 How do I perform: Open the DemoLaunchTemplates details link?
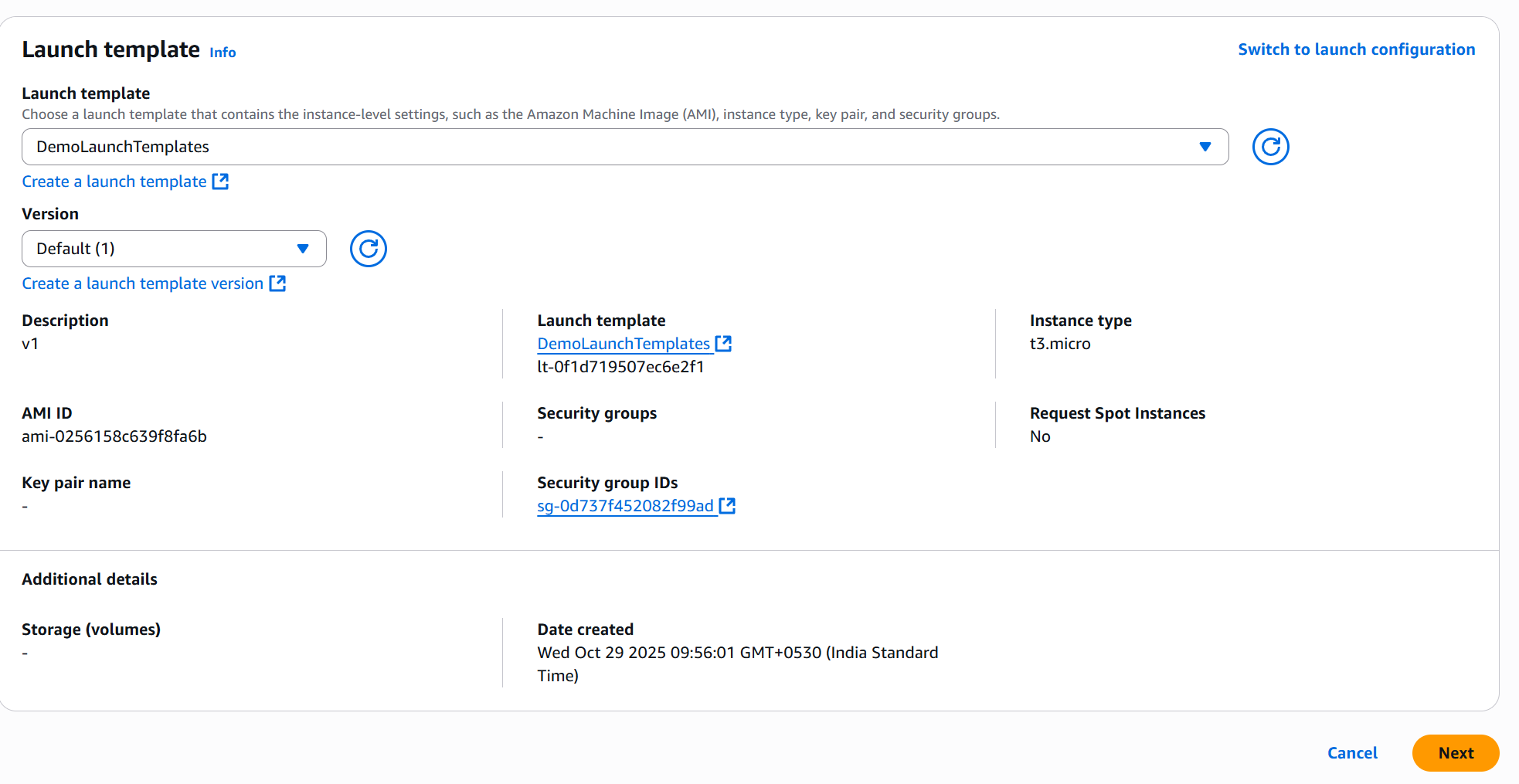tap(623, 344)
